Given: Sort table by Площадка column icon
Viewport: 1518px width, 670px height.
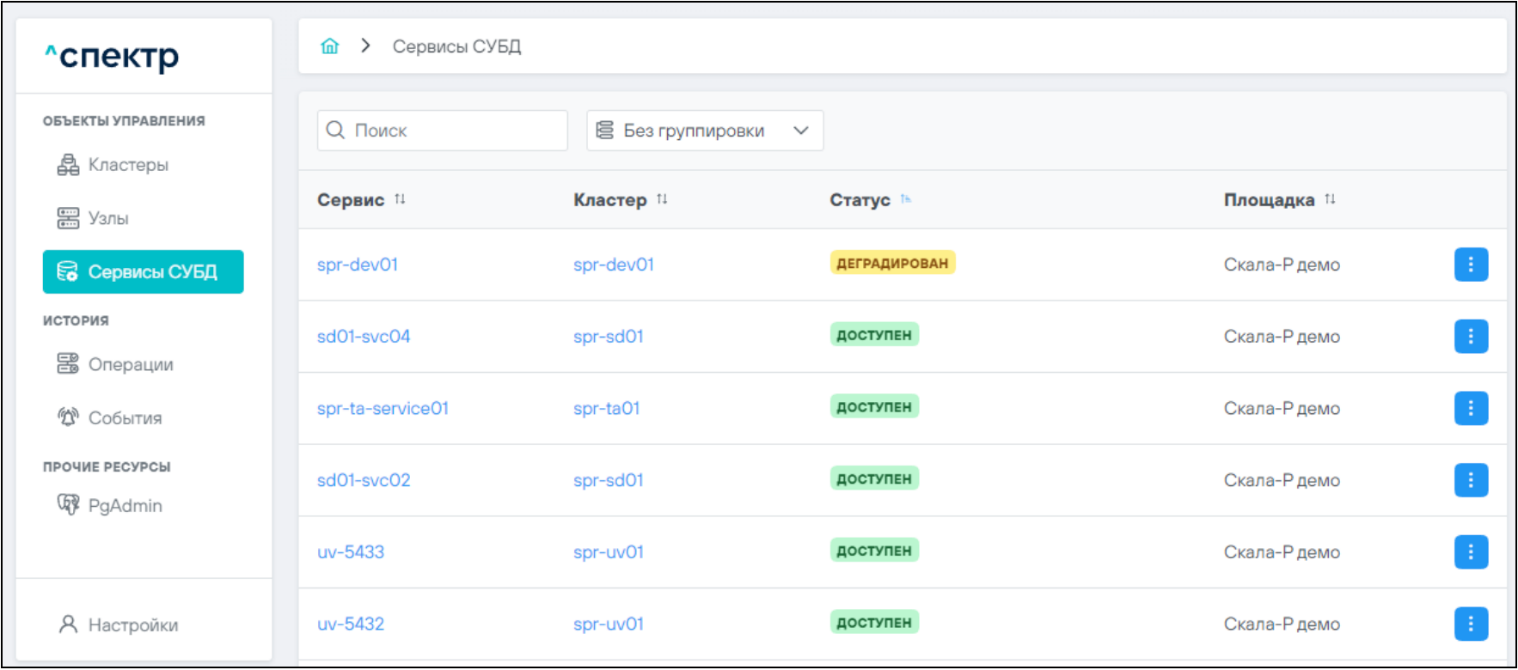Looking at the screenshot, I should click(x=1330, y=200).
